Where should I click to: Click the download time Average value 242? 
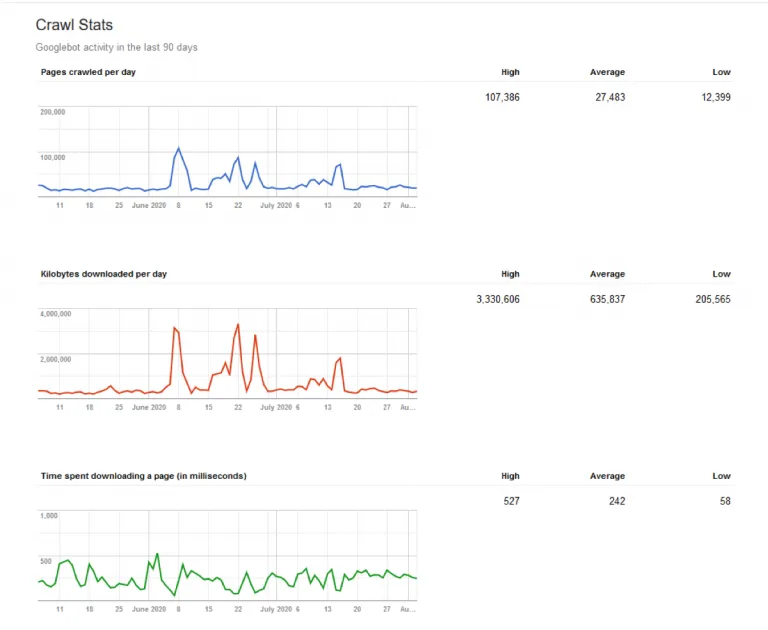(617, 501)
